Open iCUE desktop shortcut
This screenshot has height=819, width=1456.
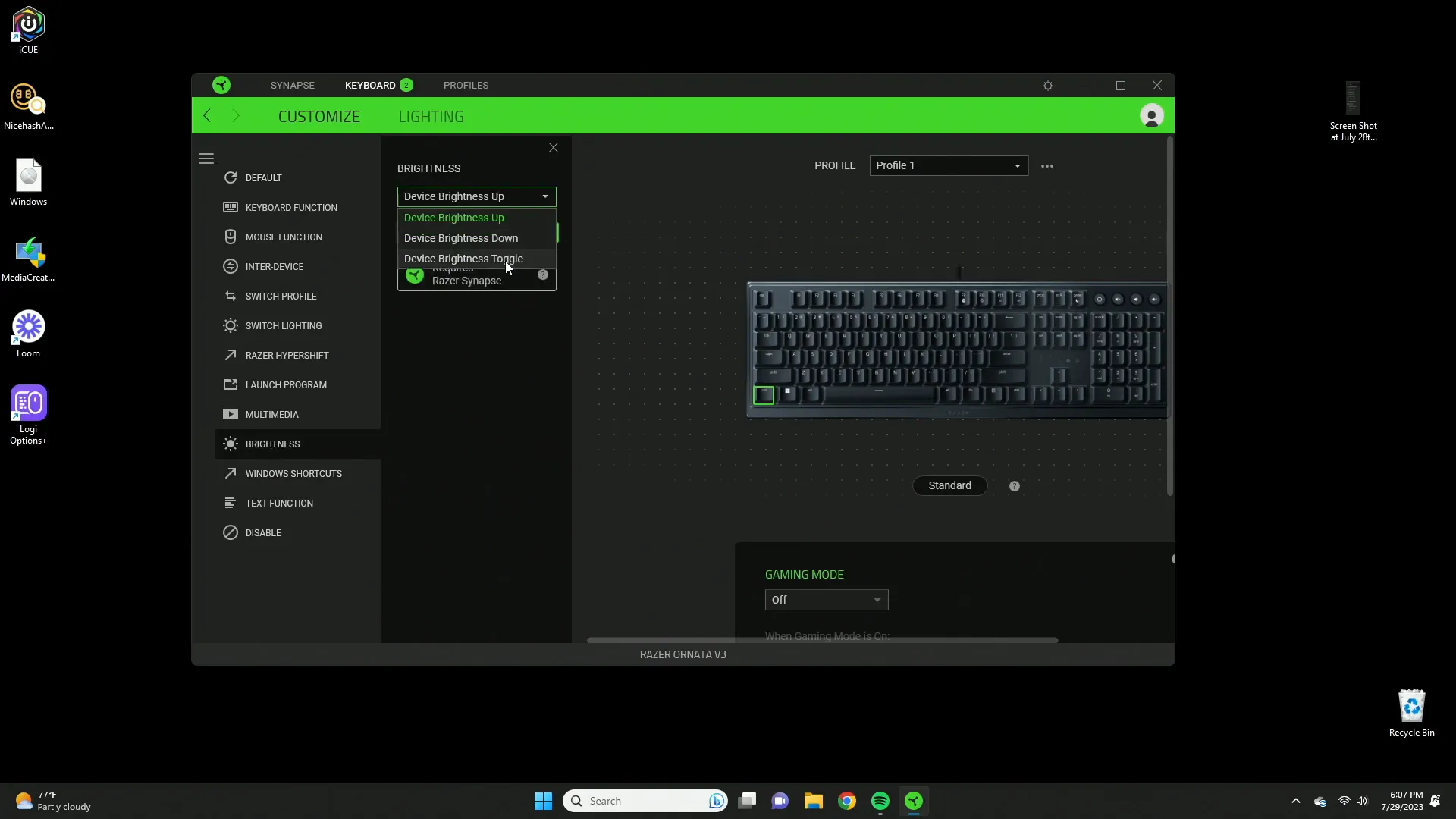pyautogui.click(x=28, y=31)
